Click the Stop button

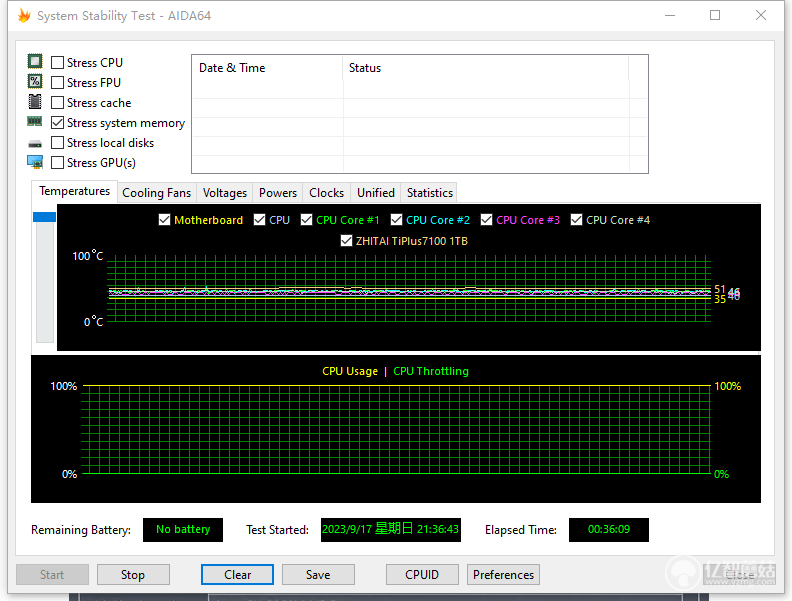pyautogui.click(x=133, y=575)
